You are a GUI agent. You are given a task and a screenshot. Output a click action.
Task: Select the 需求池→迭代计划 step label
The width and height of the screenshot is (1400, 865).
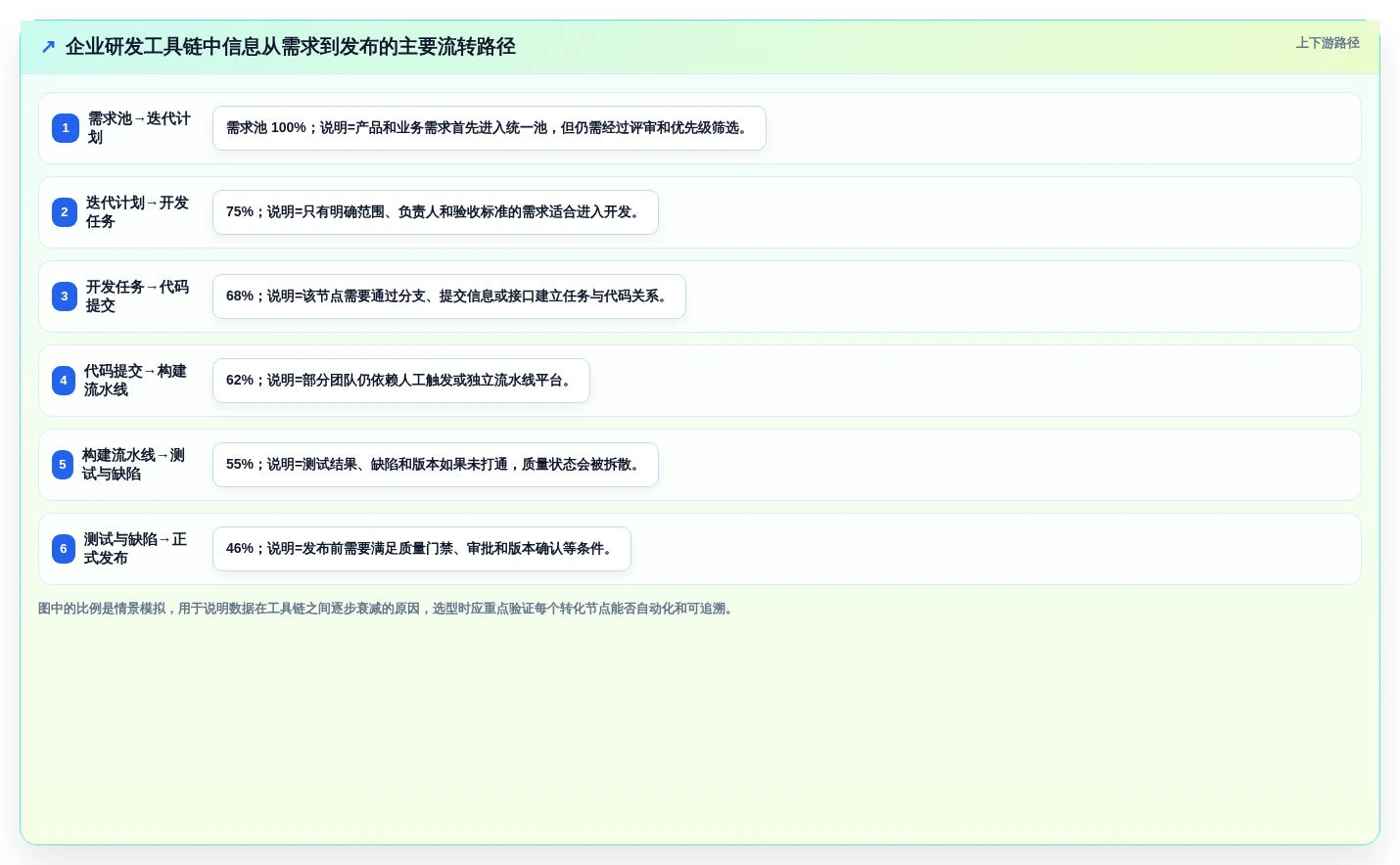click(x=140, y=128)
